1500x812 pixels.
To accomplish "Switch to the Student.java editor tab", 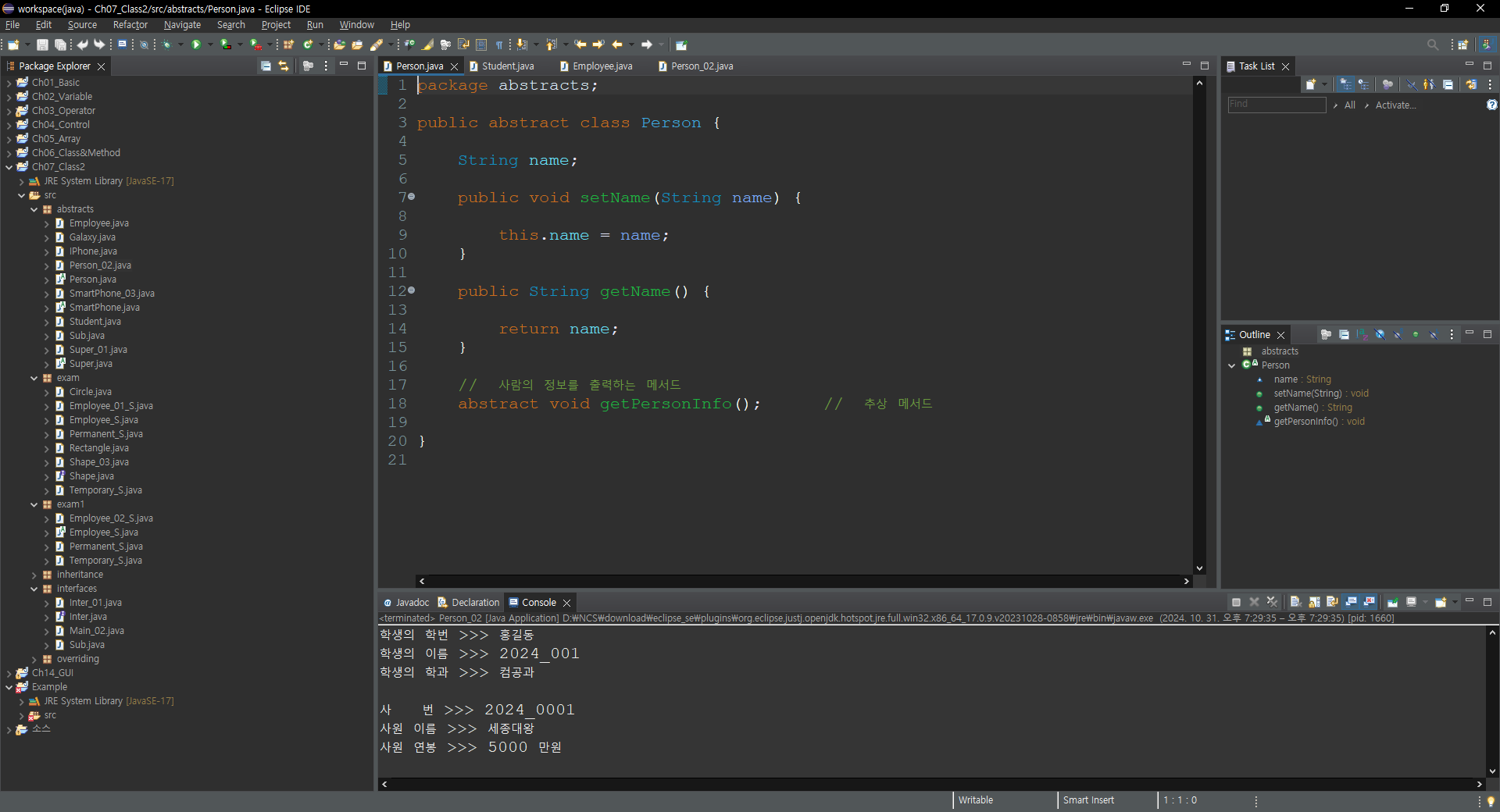I will pyautogui.click(x=508, y=66).
